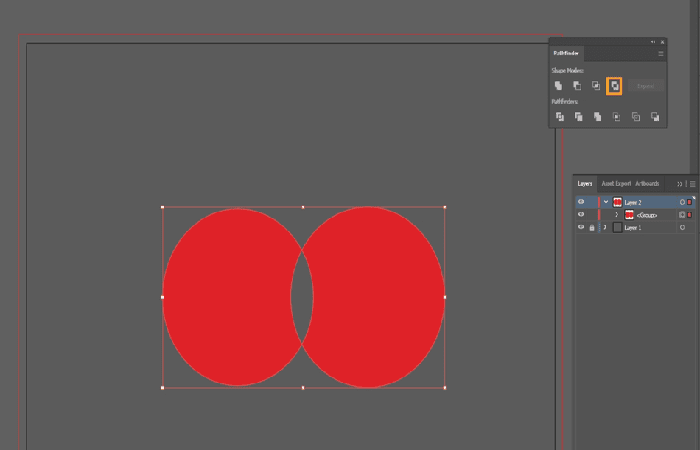Click the top-right bounding box handle
The image size is (700, 450).
445,207
